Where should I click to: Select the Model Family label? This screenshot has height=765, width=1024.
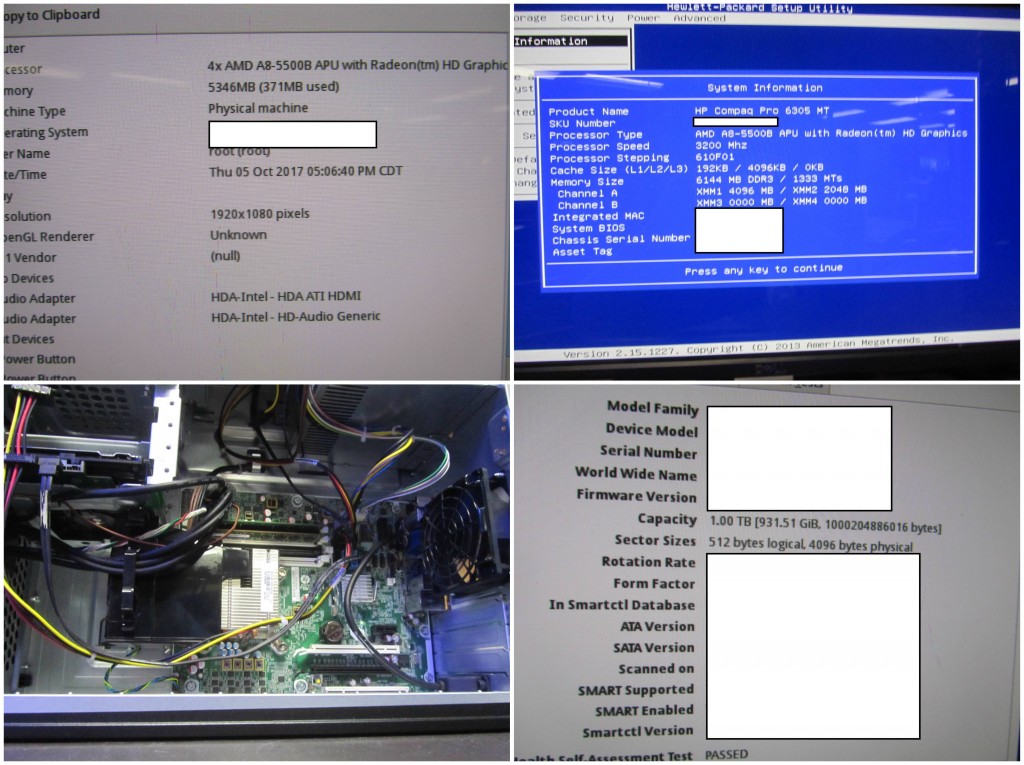652,408
